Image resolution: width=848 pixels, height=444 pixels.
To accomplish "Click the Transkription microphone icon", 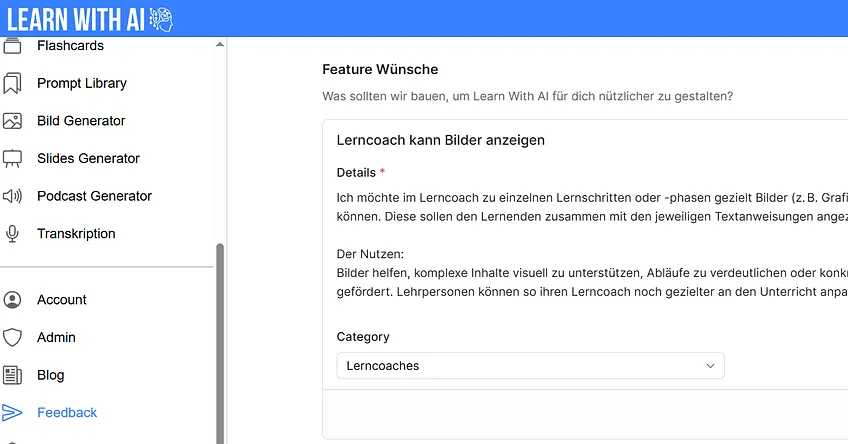I will click(12, 234).
